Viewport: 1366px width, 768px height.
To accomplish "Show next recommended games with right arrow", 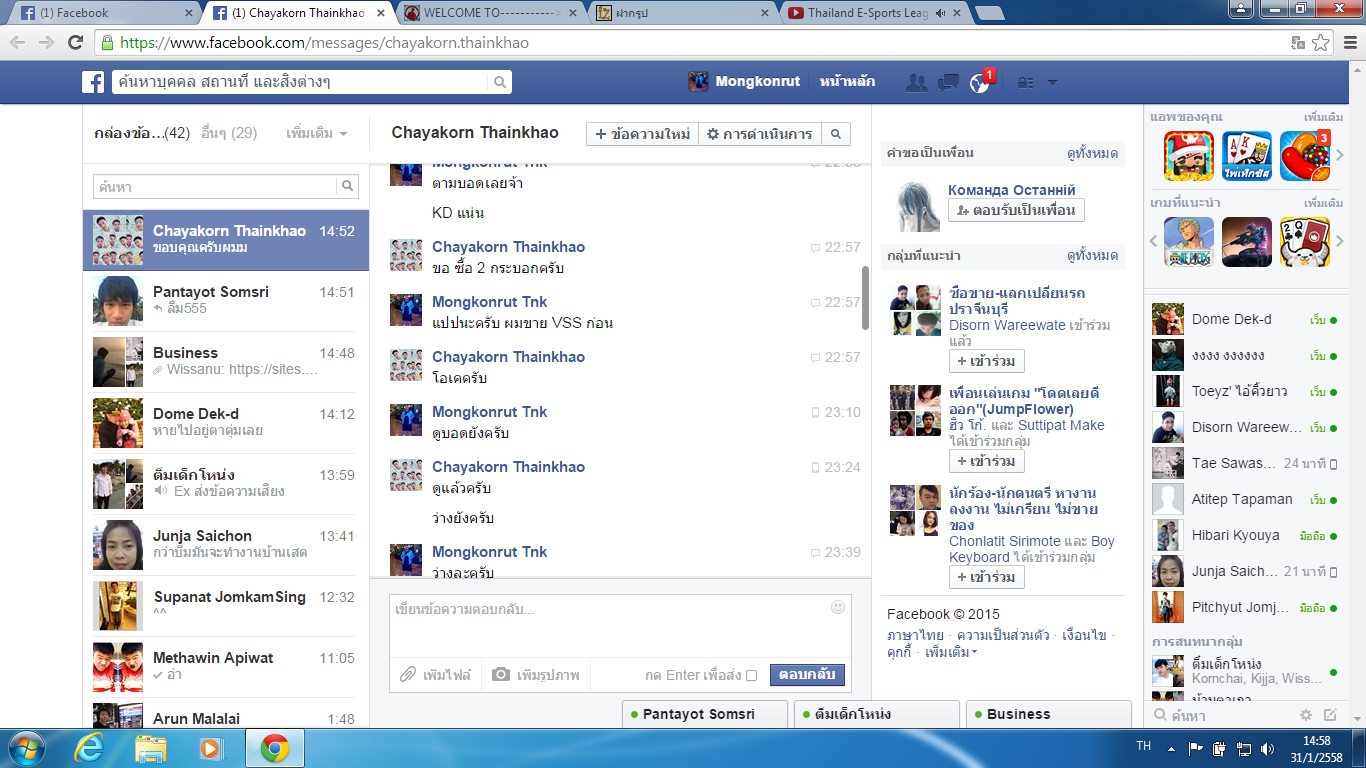I will pos(1340,242).
